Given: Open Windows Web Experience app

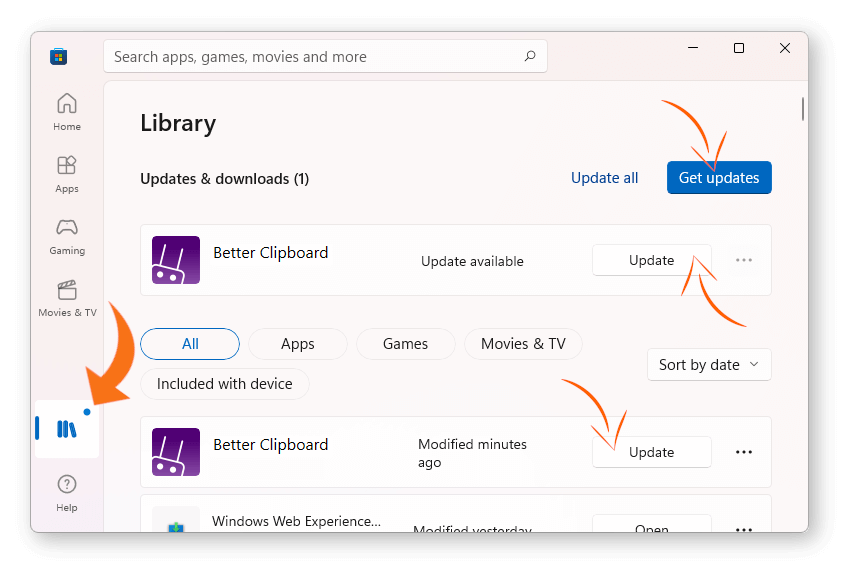Looking at the screenshot, I should pyautogui.click(x=651, y=524).
